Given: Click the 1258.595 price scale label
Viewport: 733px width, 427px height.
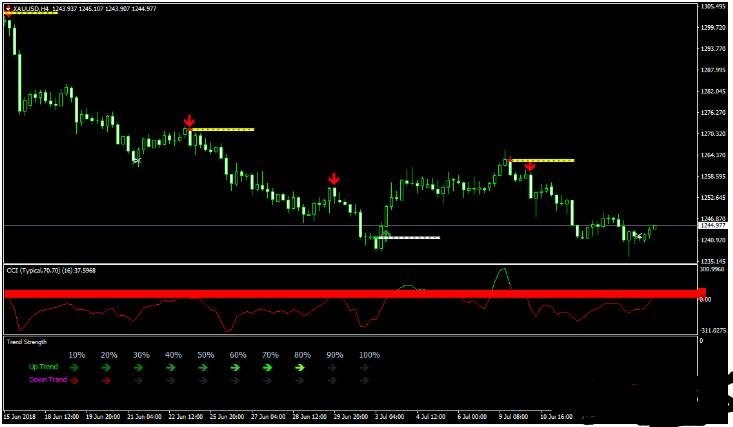Looking at the screenshot, I should click(x=712, y=177).
